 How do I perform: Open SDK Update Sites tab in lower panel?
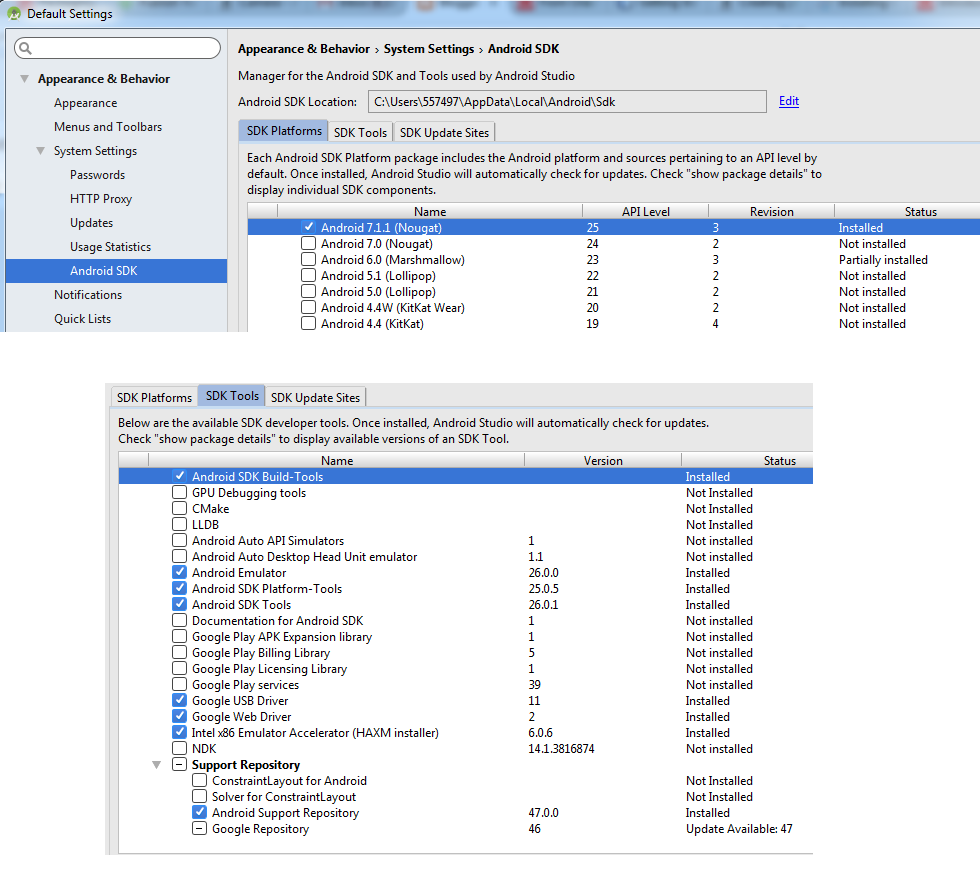[x=316, y=398]
